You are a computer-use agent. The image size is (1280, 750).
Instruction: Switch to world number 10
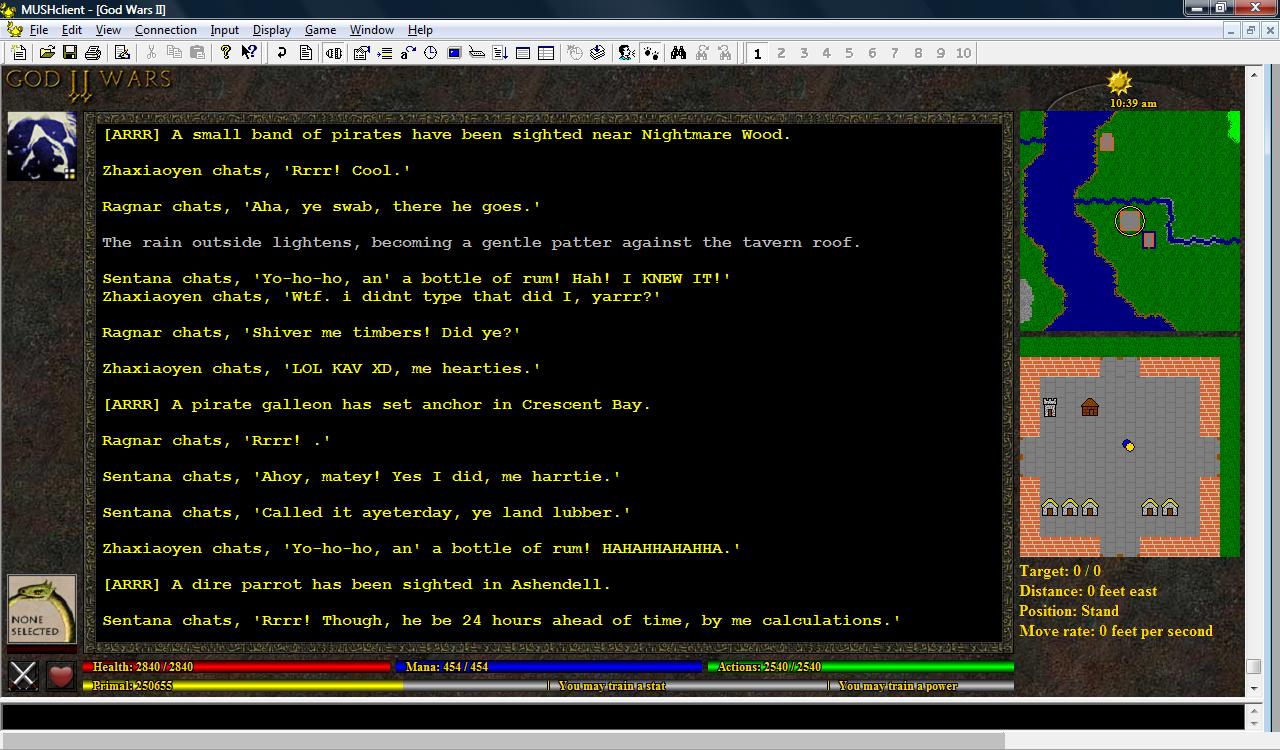coord(963,53)
